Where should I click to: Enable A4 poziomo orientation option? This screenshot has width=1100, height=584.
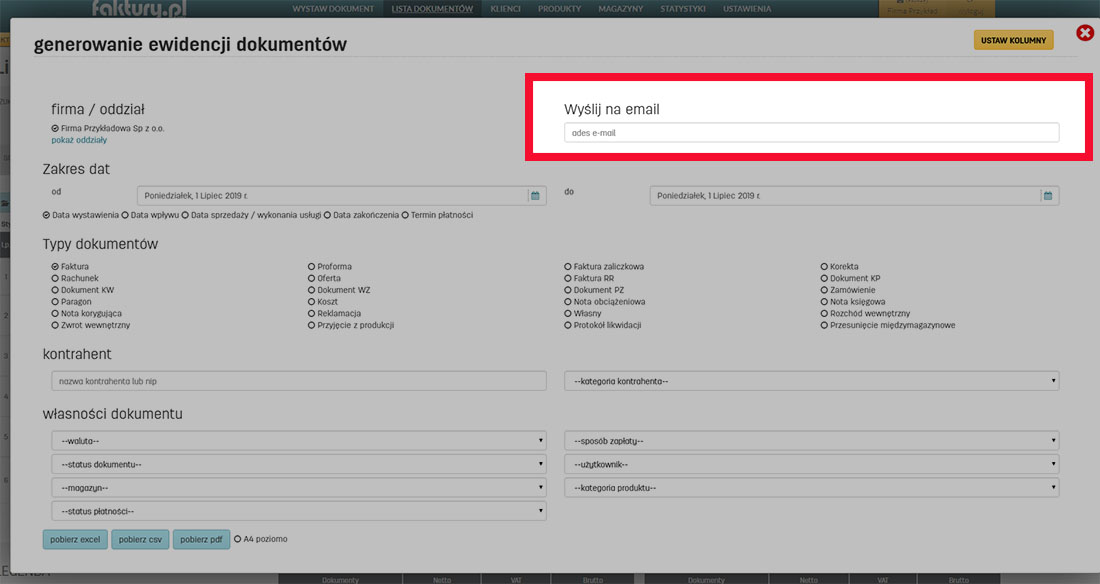pyautogui.click(x=238, y=539)
